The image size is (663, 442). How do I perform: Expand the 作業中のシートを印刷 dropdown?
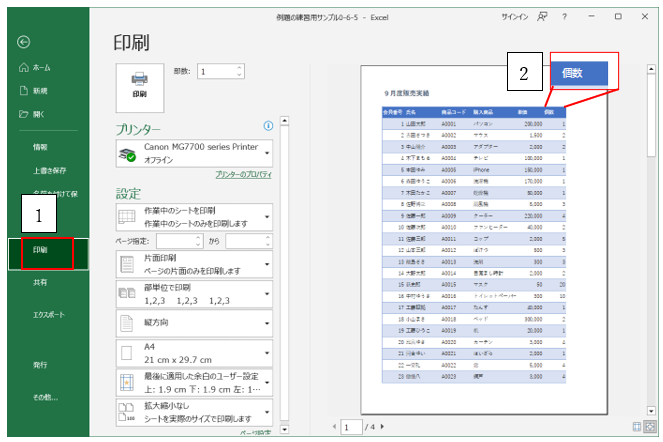point(195,217)
